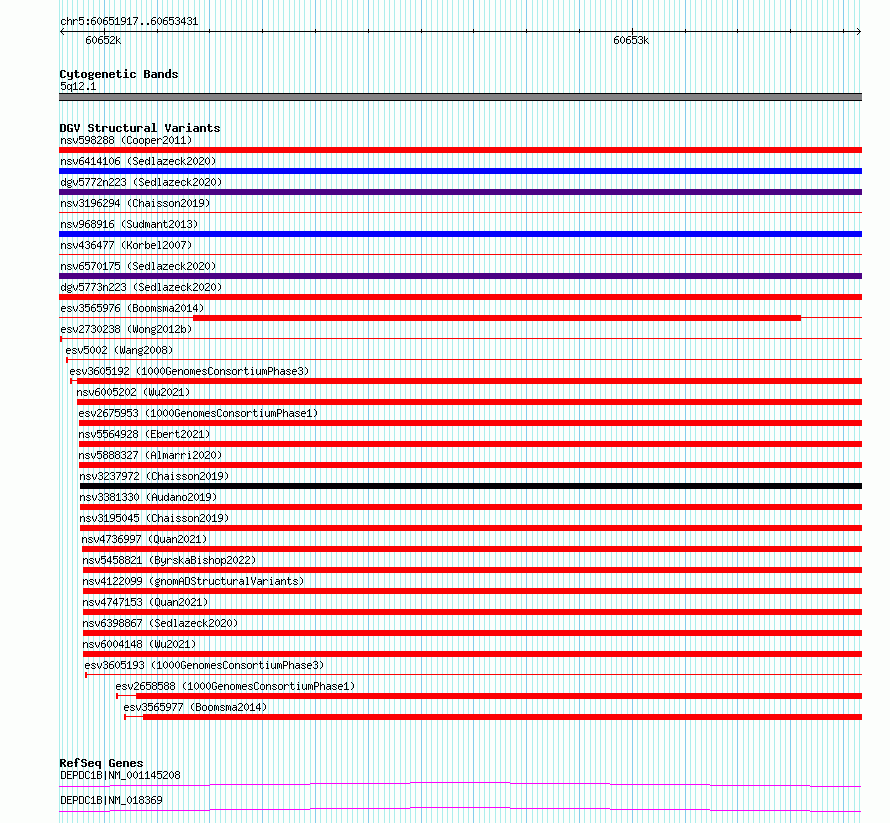The image size is (890, 823).
Task: Select nsv6004148 (Wu2021) label
Action: [139, 644]
